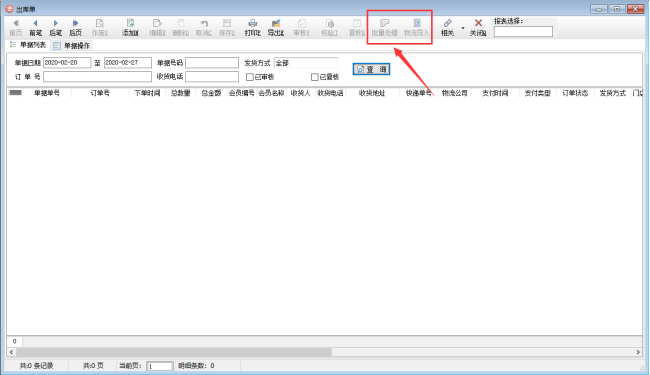Click the 物流导入 logistics import icon
Viewport: 650px width, 375px height.
(x=417, y=27)
